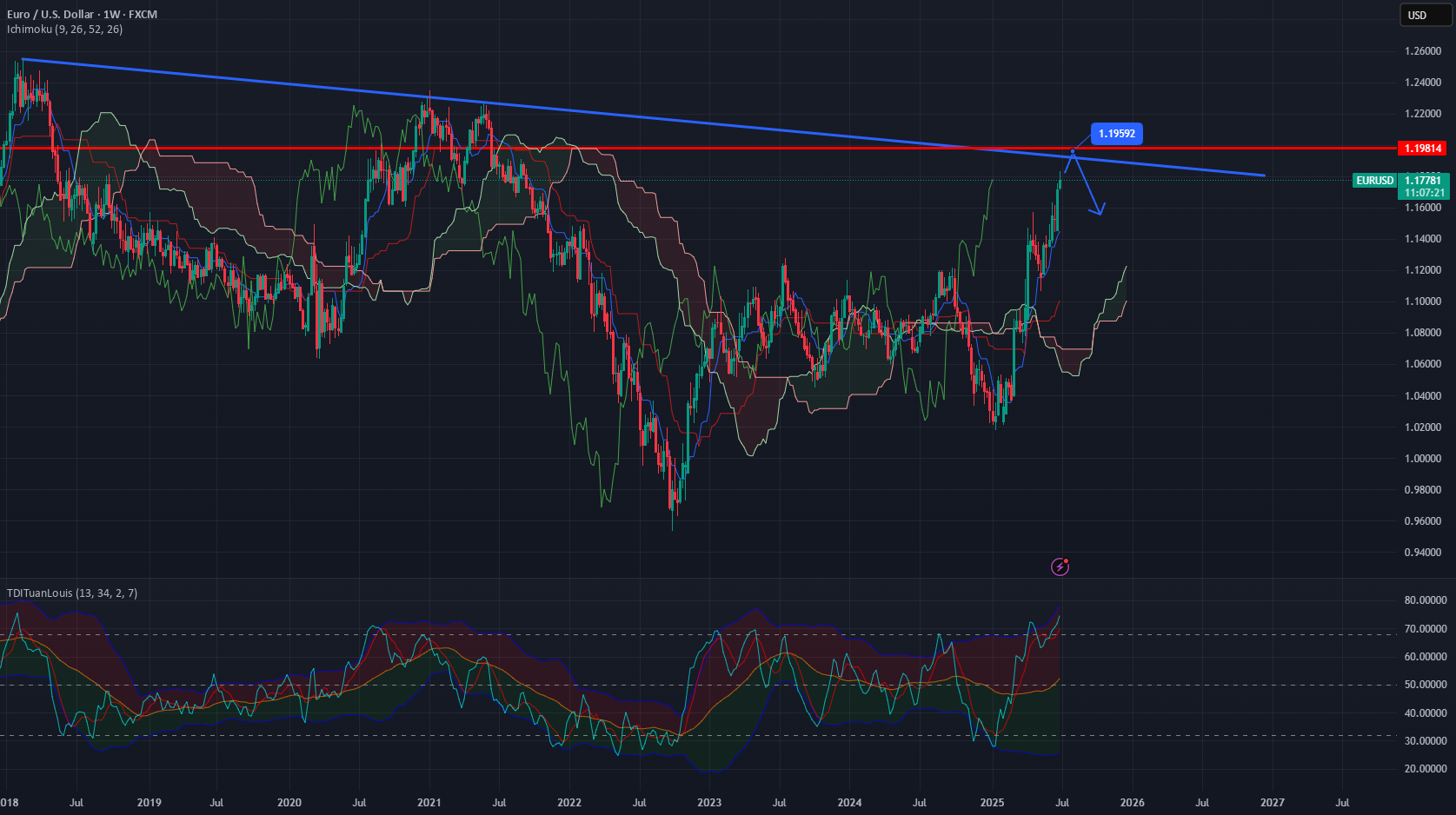Select the red 1.19814 horizontal line label
This screenshot has width=1456, height=815.
[1424, 149]
